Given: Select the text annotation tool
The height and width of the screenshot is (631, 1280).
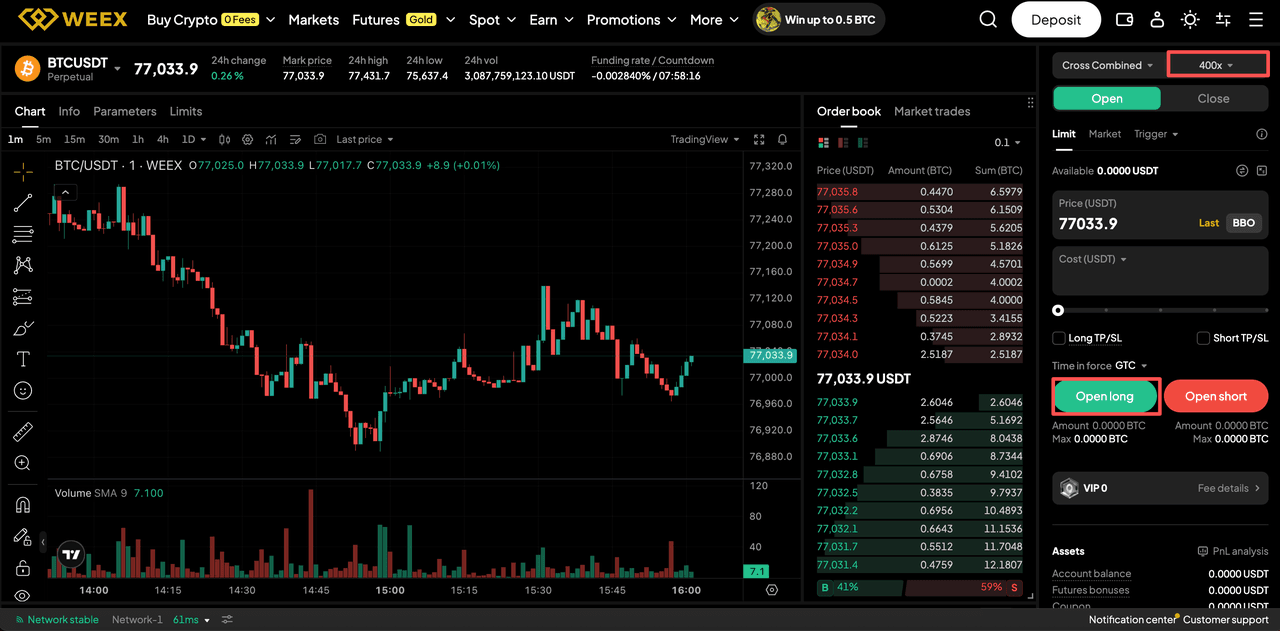Looking at the screenshot, I should point(23,359).
